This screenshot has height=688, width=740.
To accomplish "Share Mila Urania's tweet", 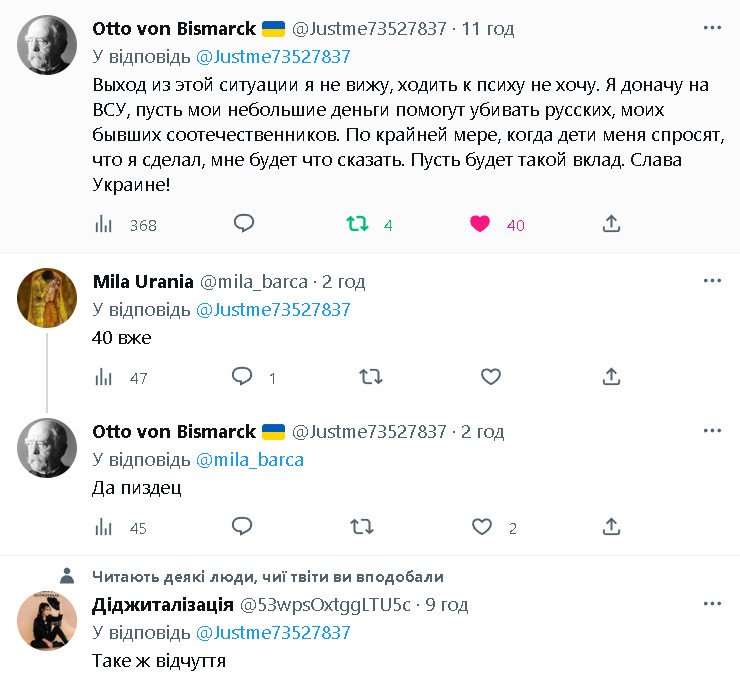I will (612, 376).
